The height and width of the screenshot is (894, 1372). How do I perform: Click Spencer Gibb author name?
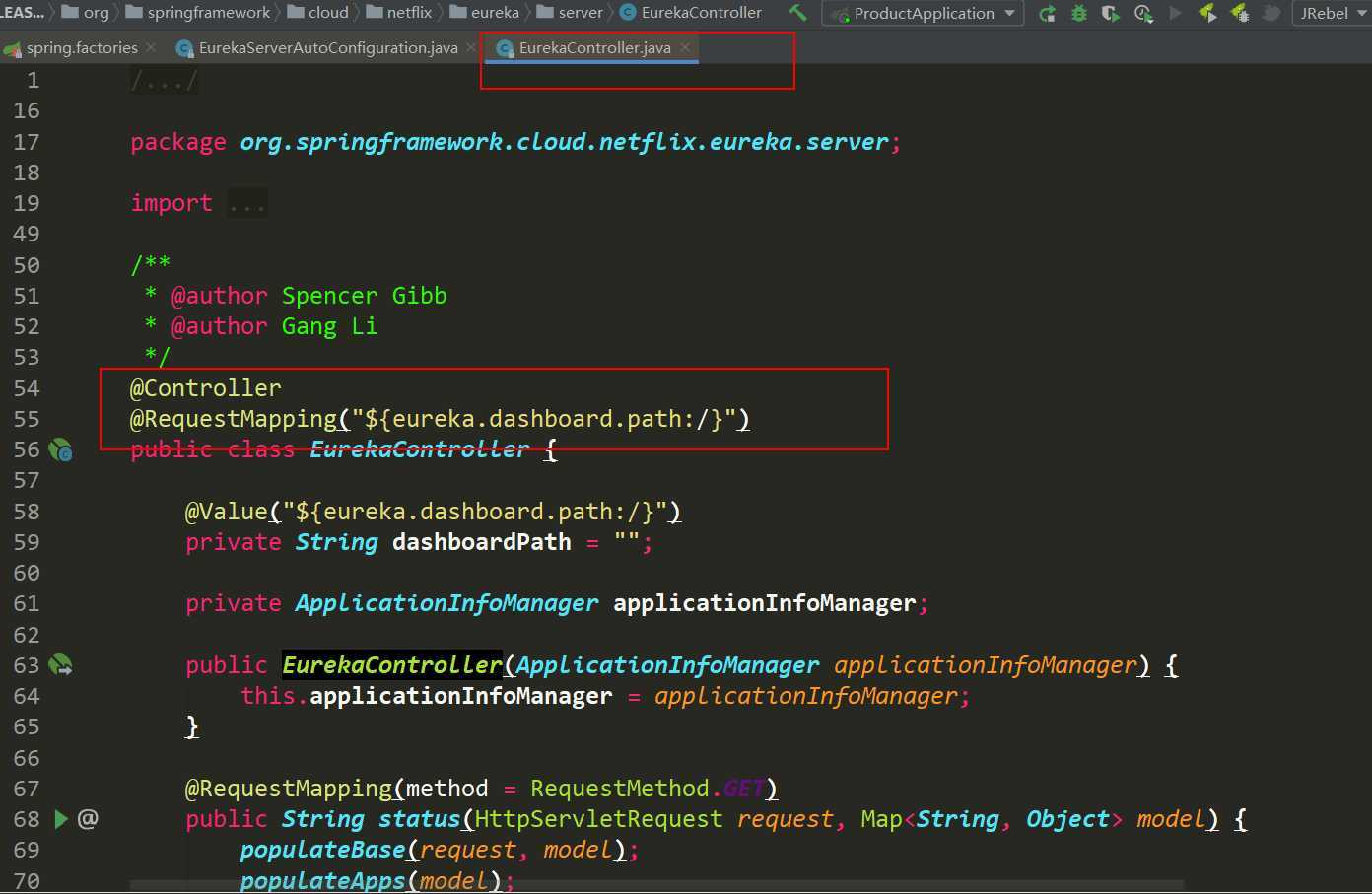pos(365,296)
